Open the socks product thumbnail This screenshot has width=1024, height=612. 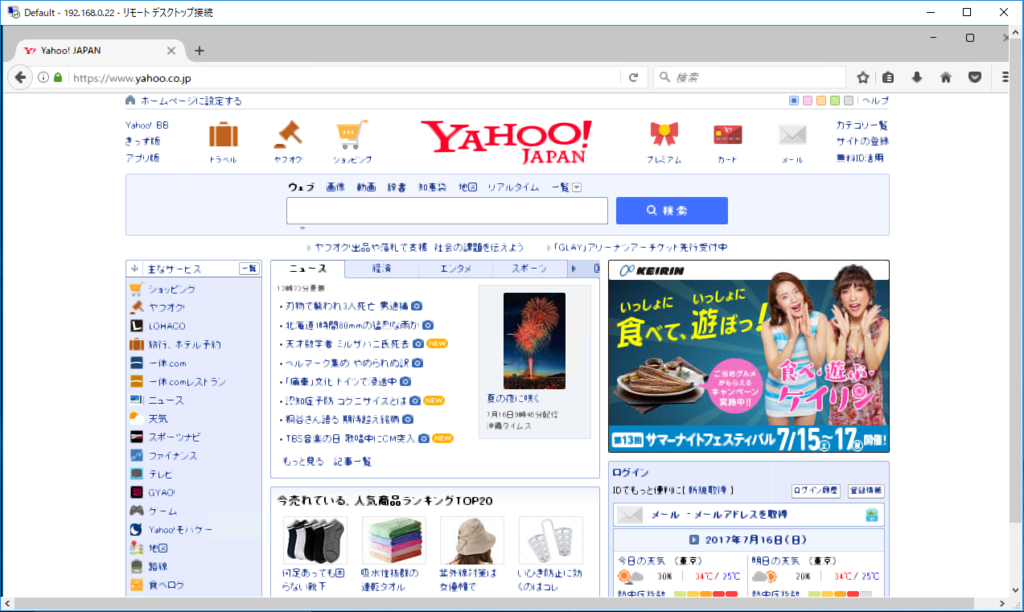[x=315, y=541]
